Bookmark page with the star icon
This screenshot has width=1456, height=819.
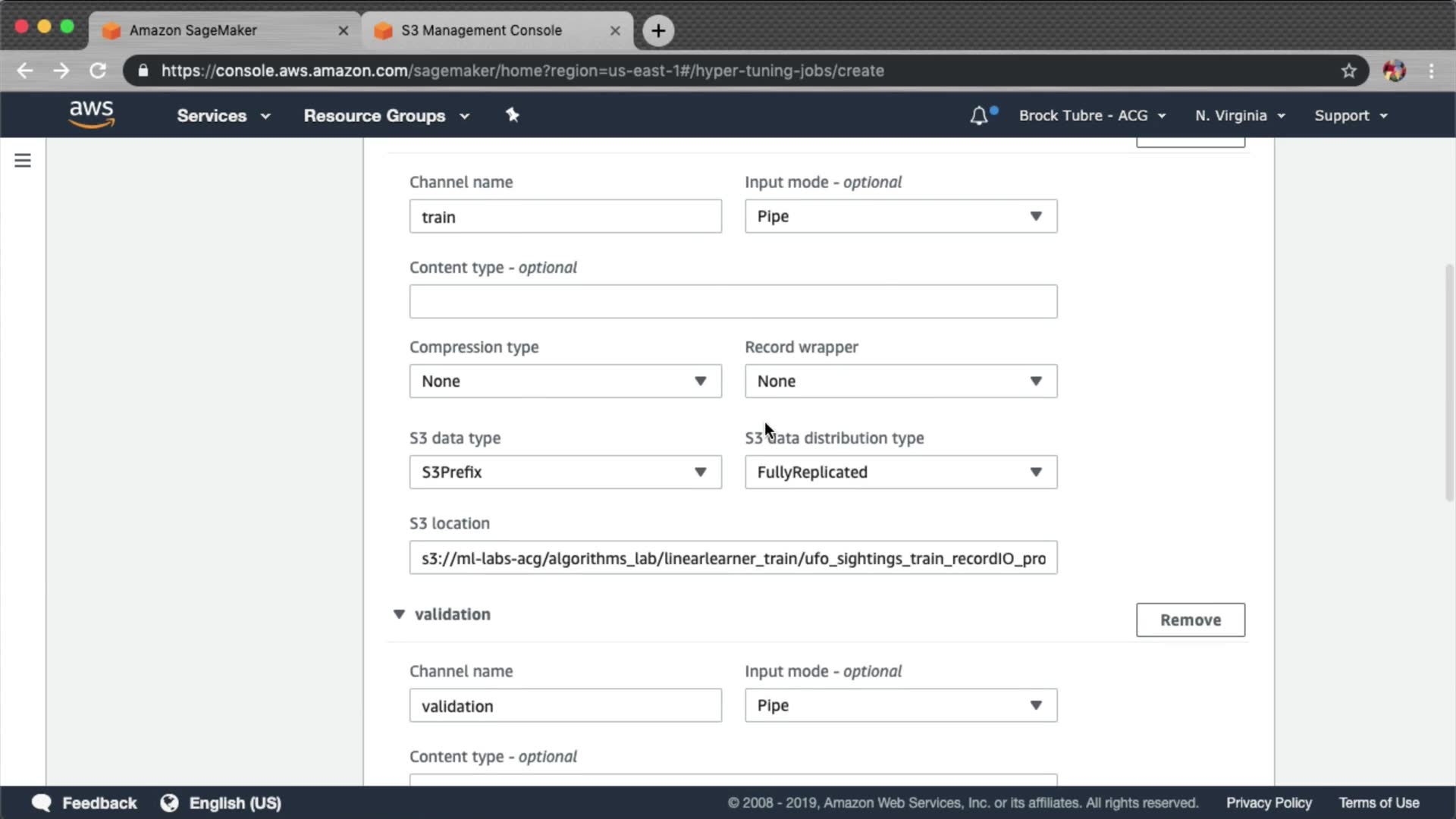tap(1348, 71)
